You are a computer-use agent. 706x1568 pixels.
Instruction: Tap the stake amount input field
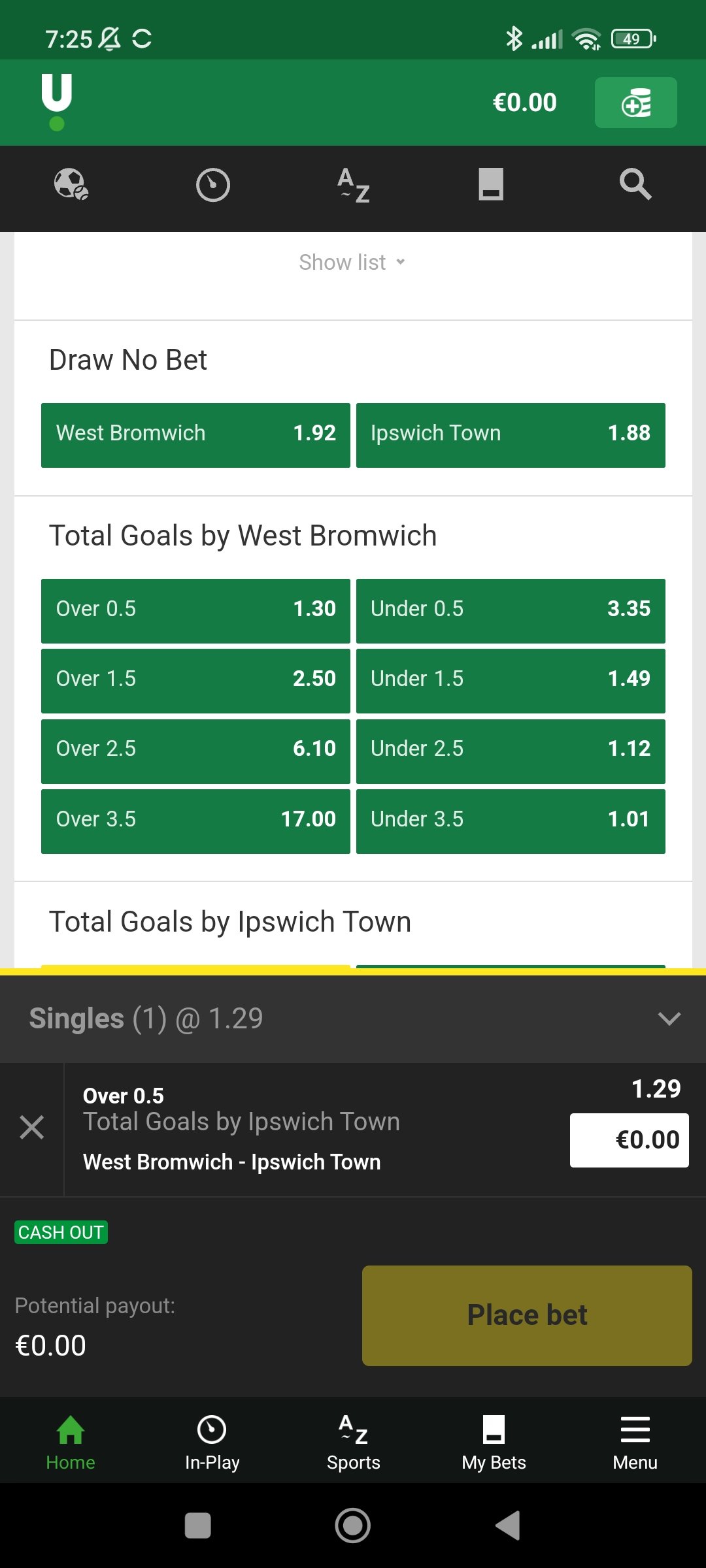tap(629, 1140)
